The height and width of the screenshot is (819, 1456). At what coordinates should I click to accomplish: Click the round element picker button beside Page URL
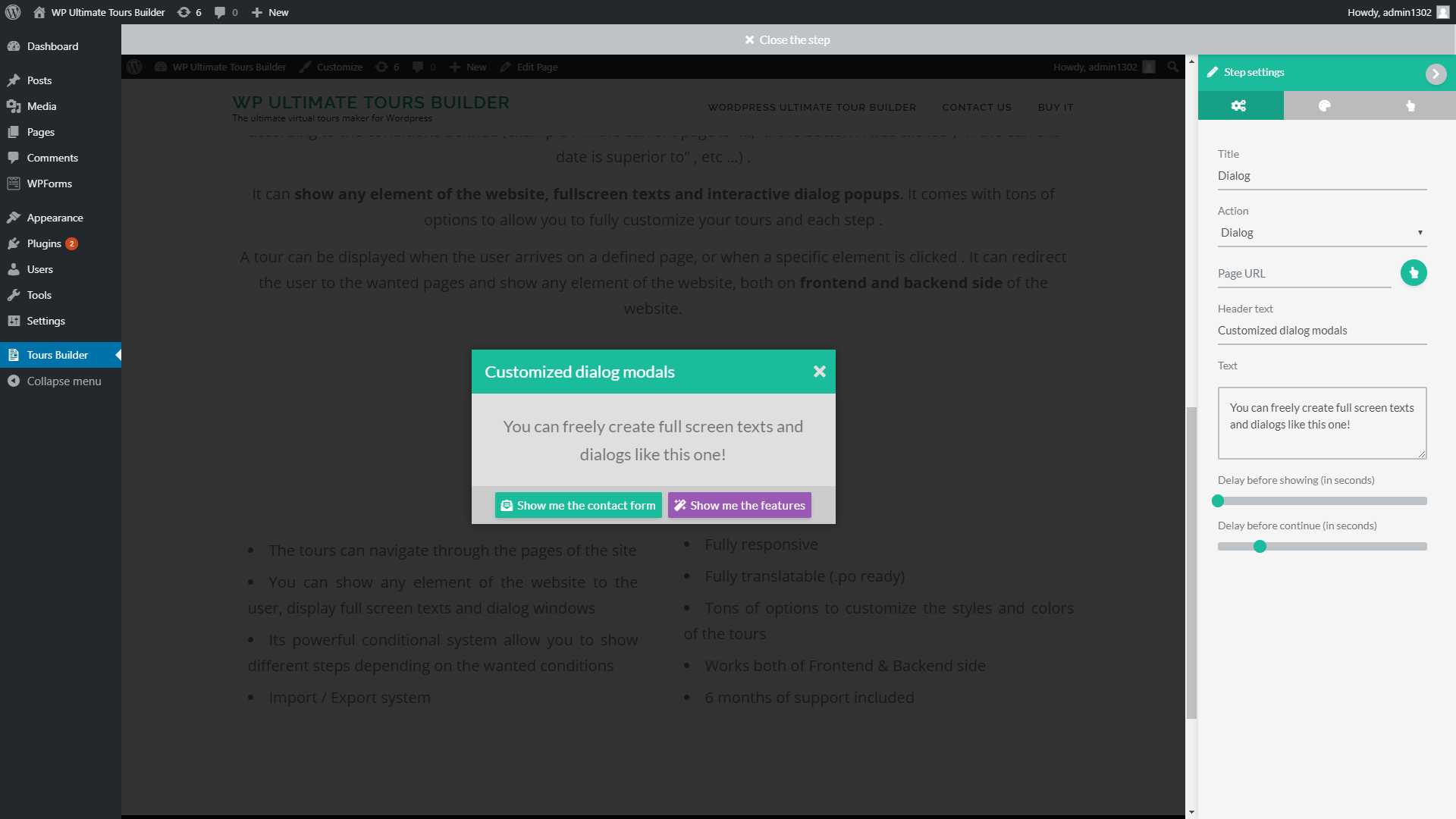coord(1413,273)
